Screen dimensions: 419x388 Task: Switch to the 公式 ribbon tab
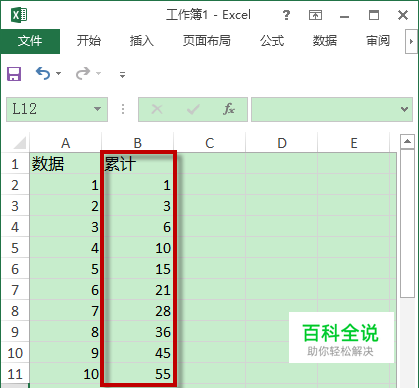[272, 41]
